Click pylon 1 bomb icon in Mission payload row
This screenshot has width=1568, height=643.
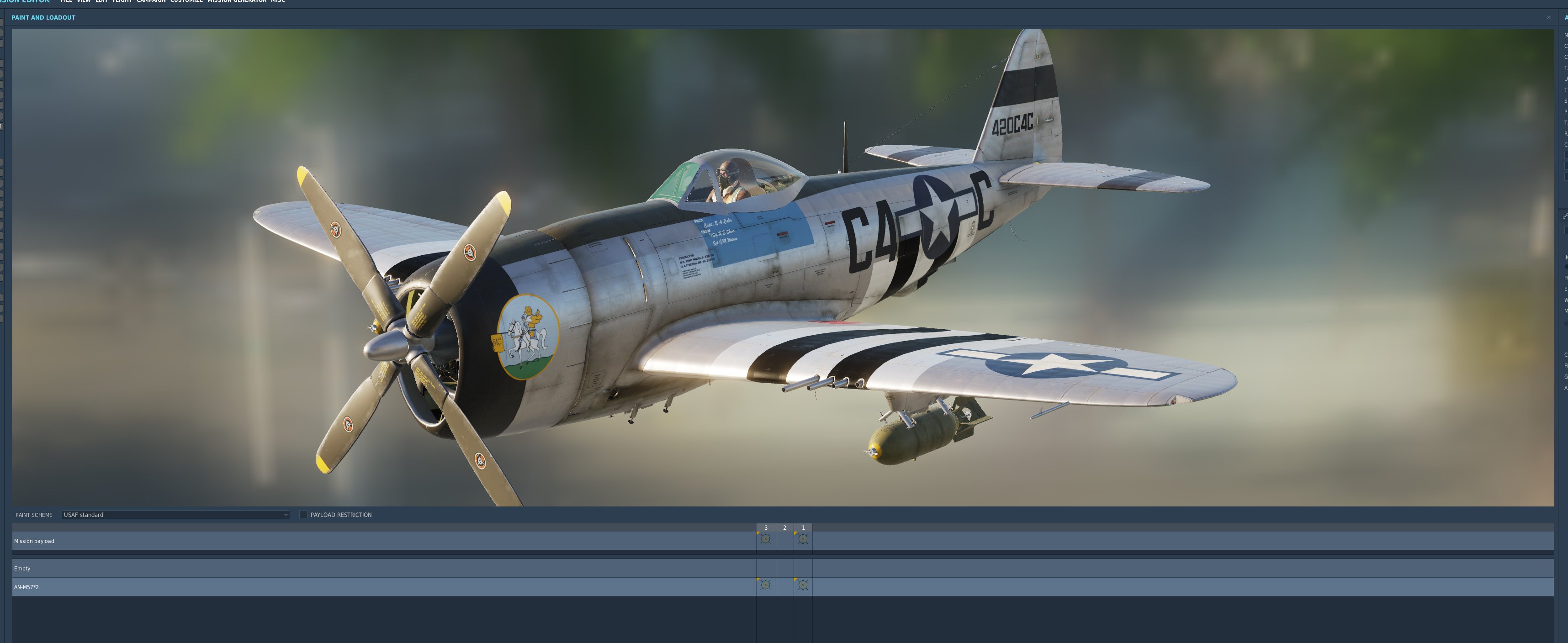point(803,539)
